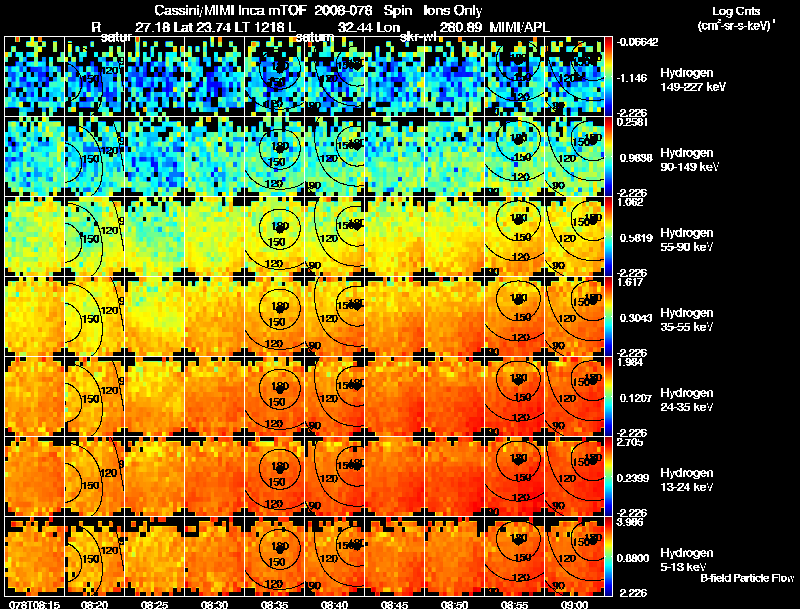Click the 5-13 keV image panel at 08:30
The image size is (800, 609).
[214, 557]
